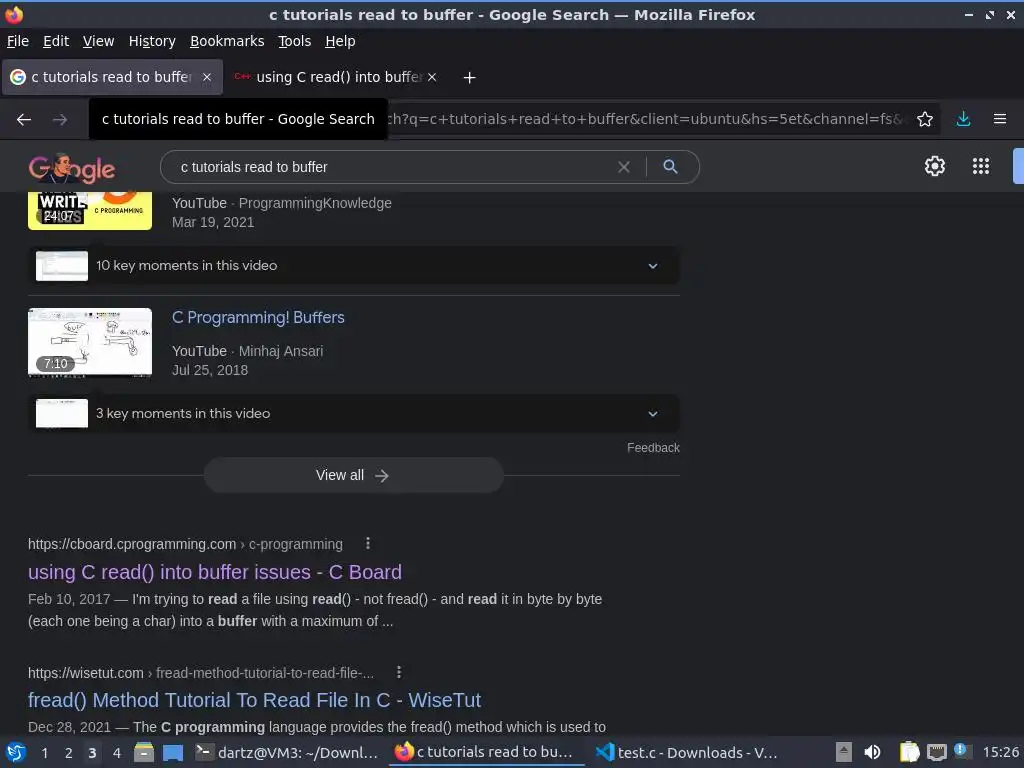Switch to workspace 4 in taskbar
The image size is (1024, 768).
[117, 753]
